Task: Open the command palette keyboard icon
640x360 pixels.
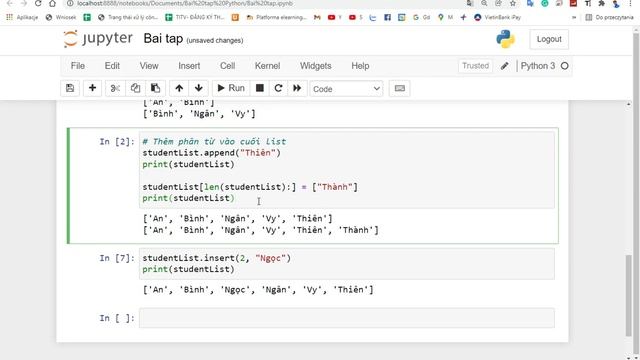Action: click(400, 88)
